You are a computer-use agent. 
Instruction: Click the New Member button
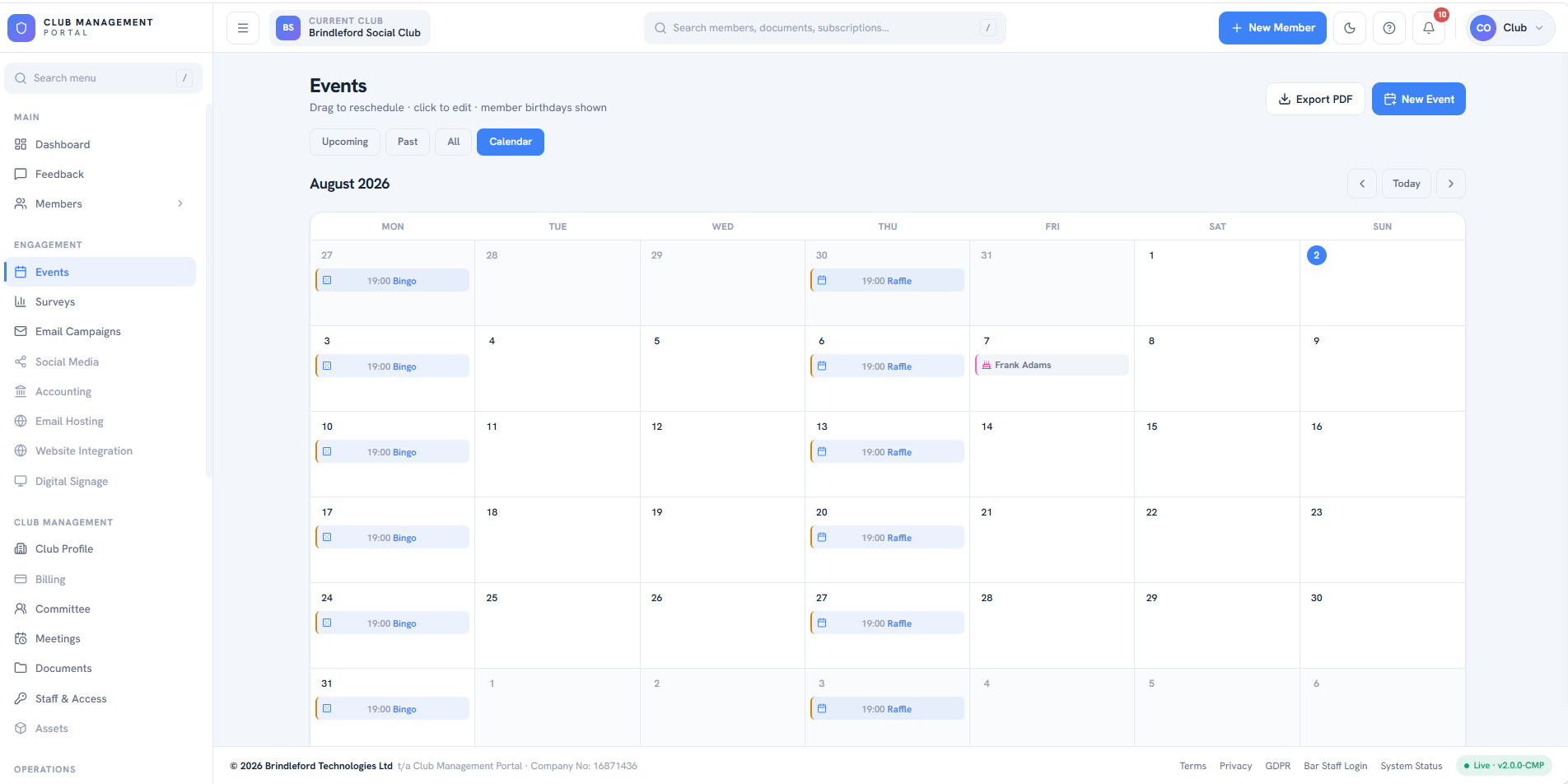point(1272,28)
